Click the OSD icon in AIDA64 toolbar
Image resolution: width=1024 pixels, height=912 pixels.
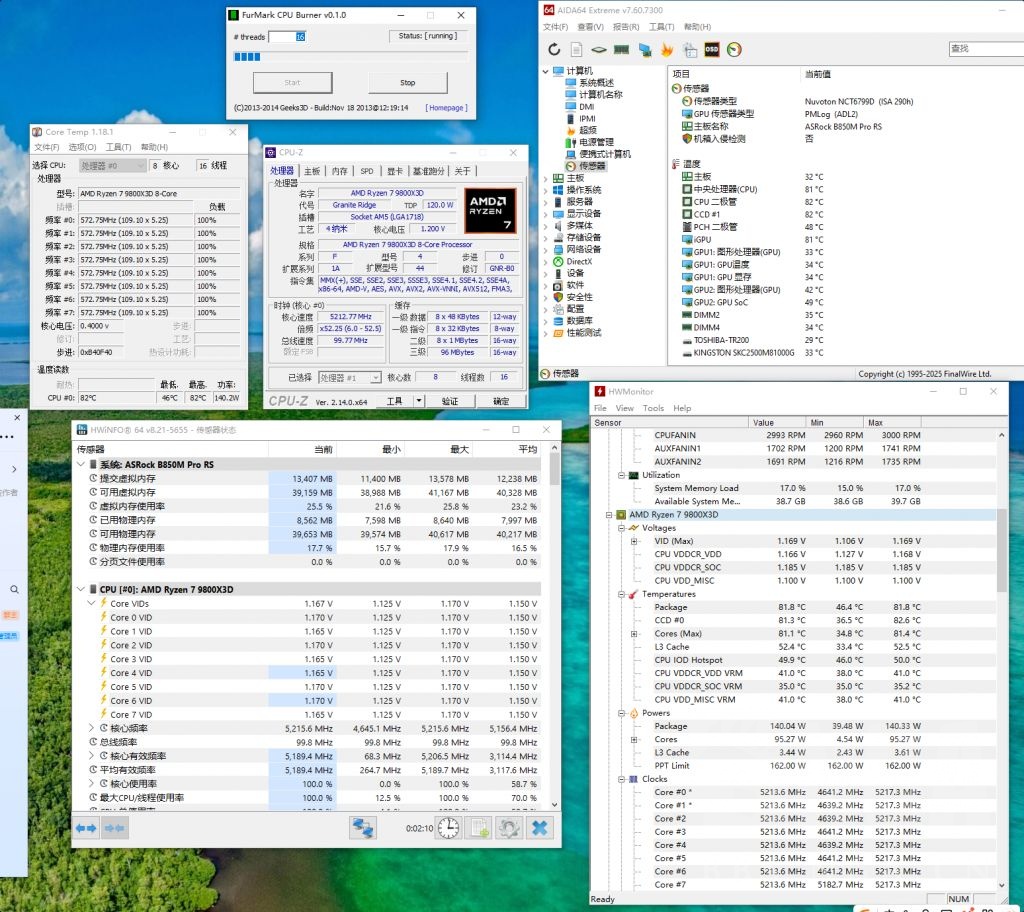point(712,49)
